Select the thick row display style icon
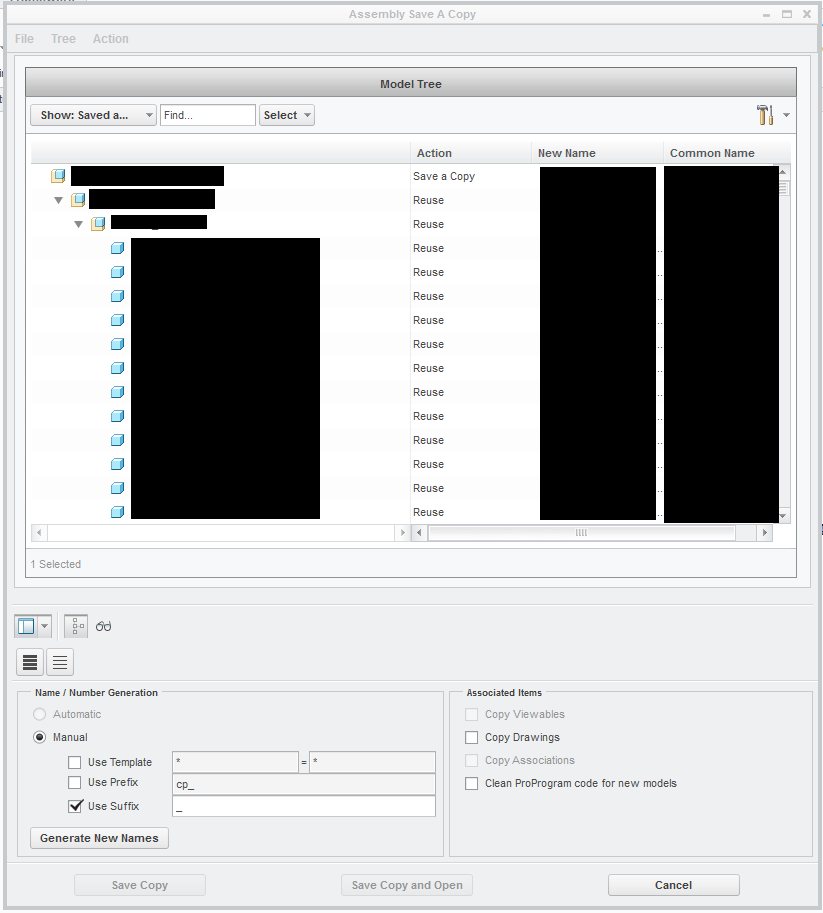Viewport: 823px width, 913px height. (29, 662)
